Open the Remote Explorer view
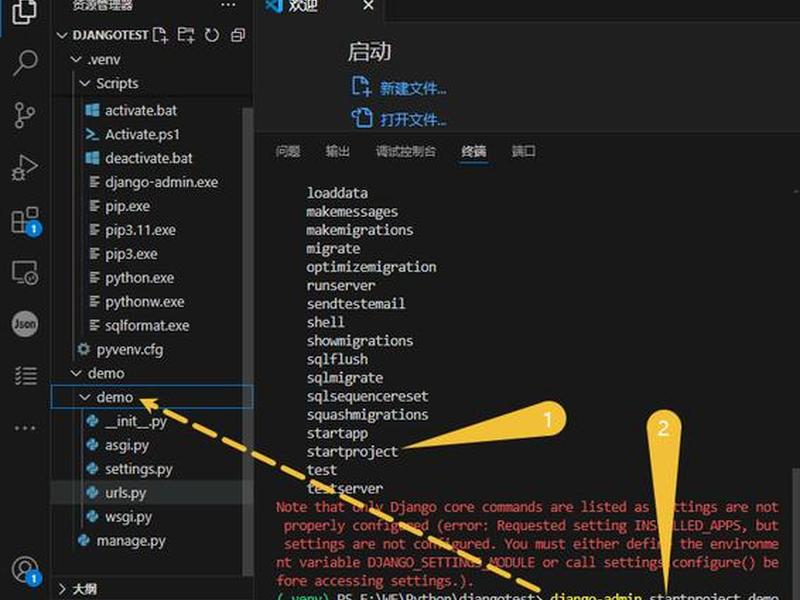The height and width of the screenshot is (600, 800). pyautogui.click(x=24, y=272)
